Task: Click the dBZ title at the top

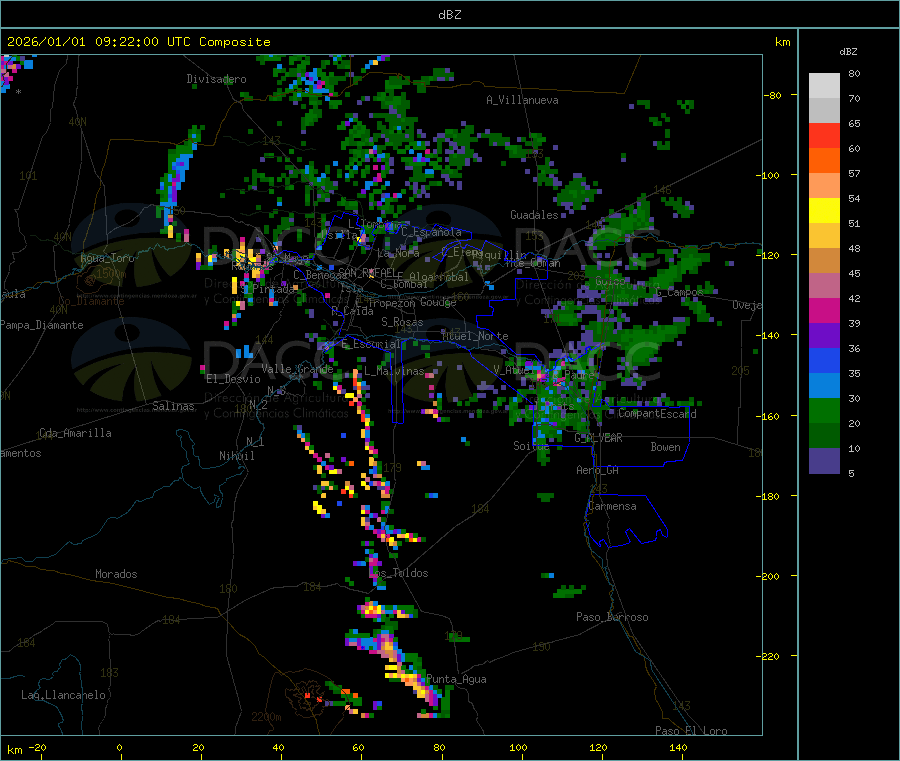Action: 449,15
